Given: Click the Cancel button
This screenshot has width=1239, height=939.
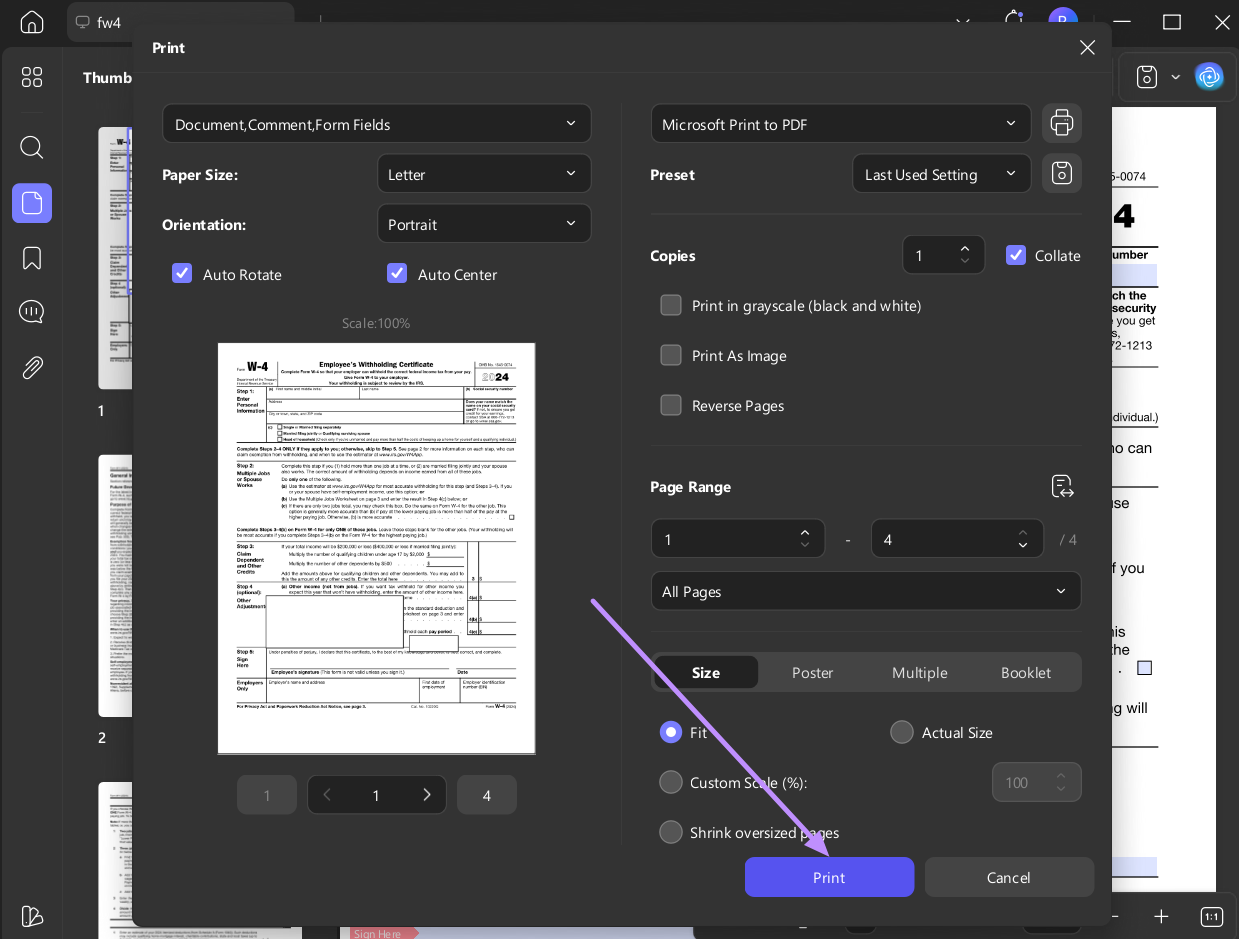Looking at the screenshot, I should (x=1009, y=877).
